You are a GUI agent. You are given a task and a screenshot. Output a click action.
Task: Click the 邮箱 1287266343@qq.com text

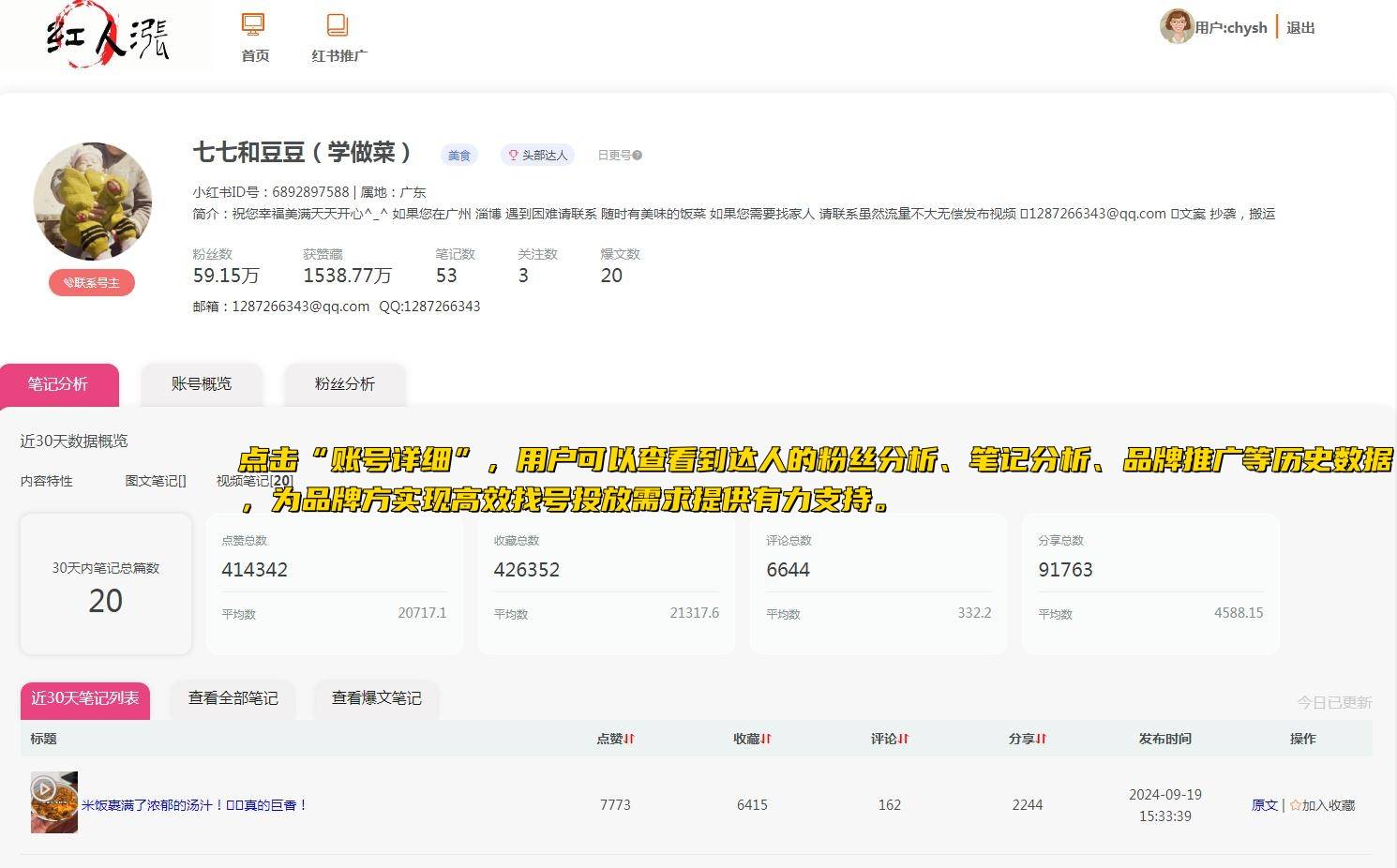coord(281,307)
